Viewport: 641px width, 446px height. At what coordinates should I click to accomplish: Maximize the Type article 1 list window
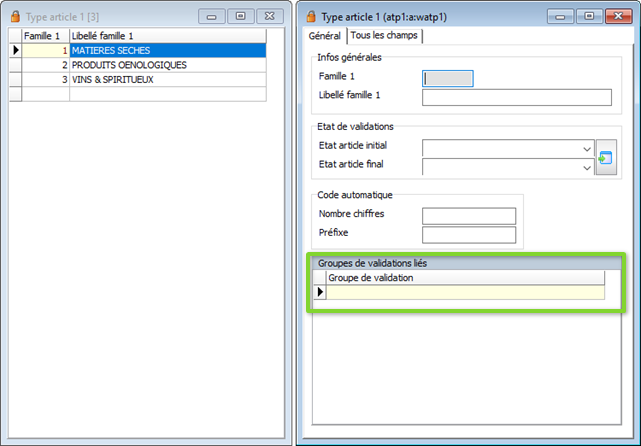[x=240, y=16]
